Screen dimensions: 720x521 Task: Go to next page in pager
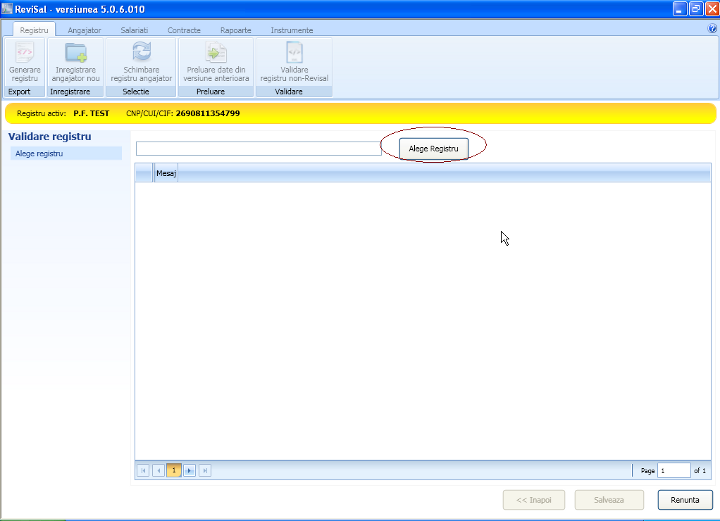[189, 471]
